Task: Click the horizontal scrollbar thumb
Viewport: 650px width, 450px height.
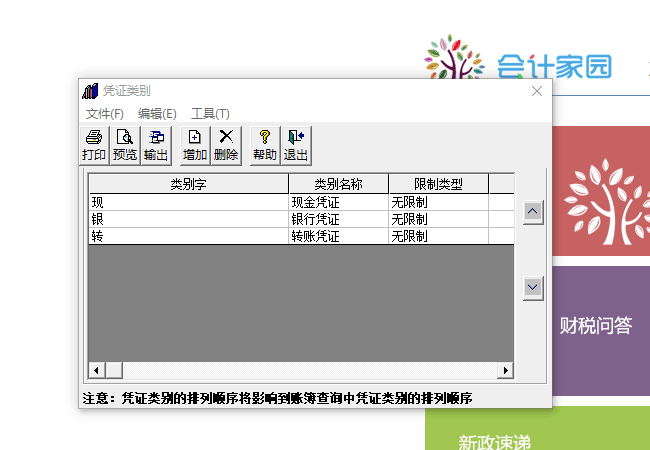Action: pyautogui.click(x=114, y=370)
